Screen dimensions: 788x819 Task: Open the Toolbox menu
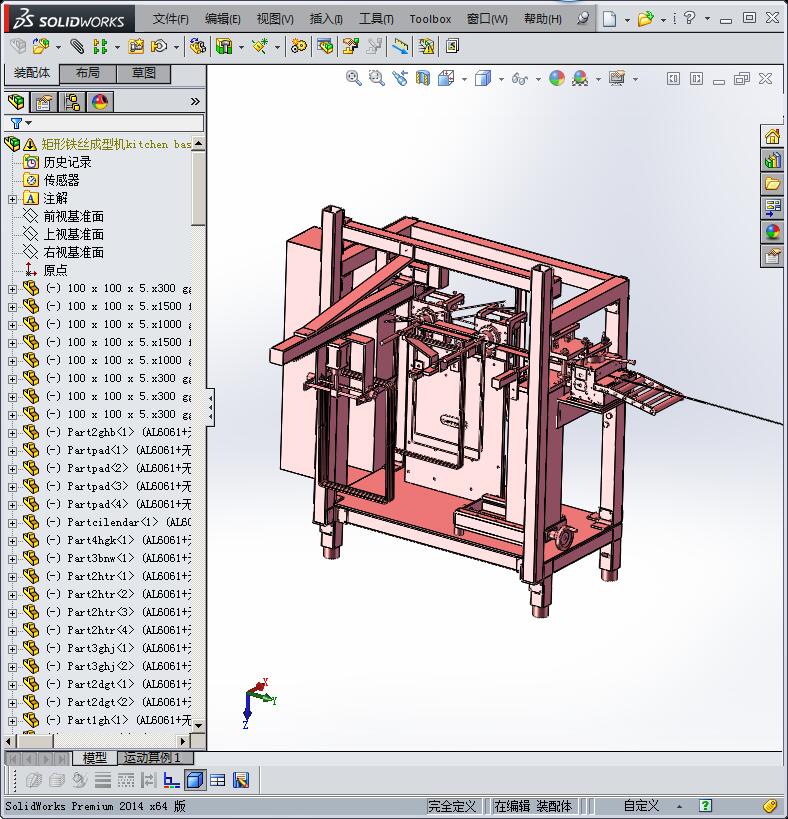coord(430,19)
